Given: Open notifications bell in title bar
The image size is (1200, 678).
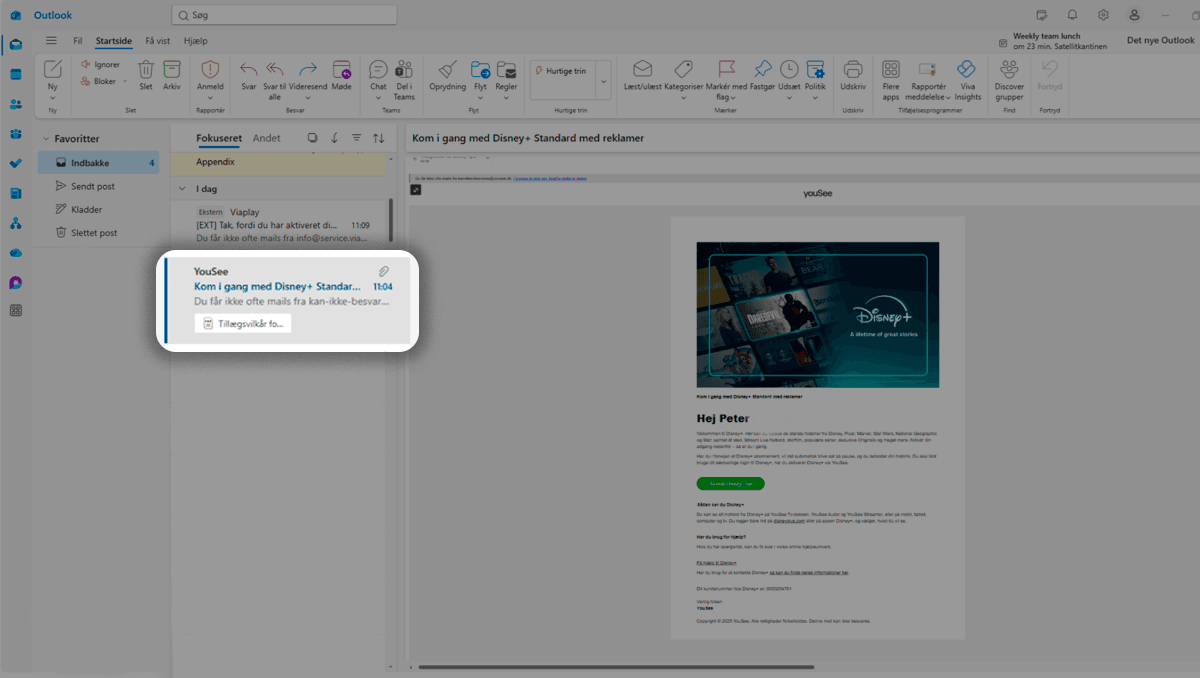Looking at the screenshot, I should (x=1072, y=15).
